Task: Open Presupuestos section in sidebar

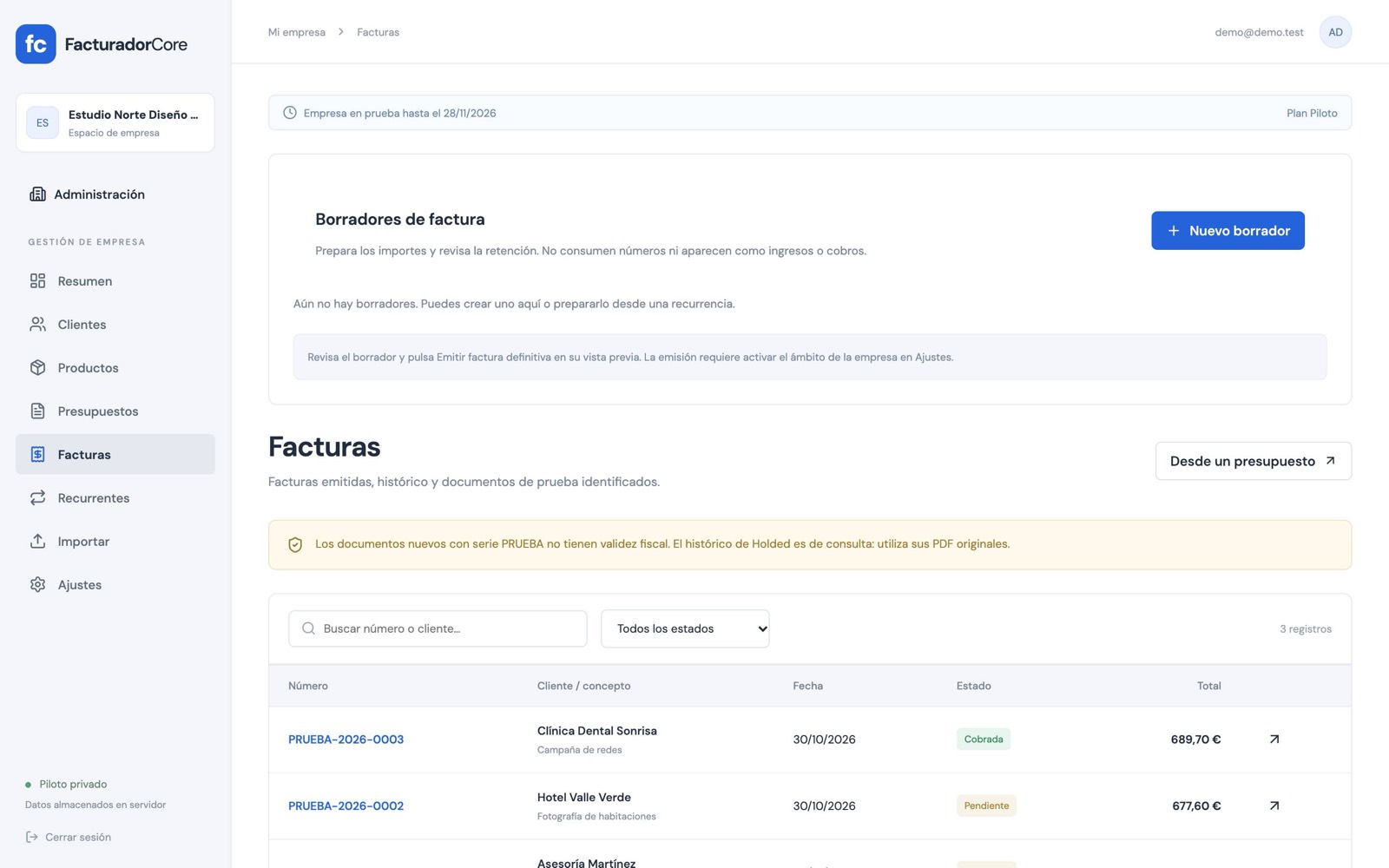Action: [x=115, y=411]
